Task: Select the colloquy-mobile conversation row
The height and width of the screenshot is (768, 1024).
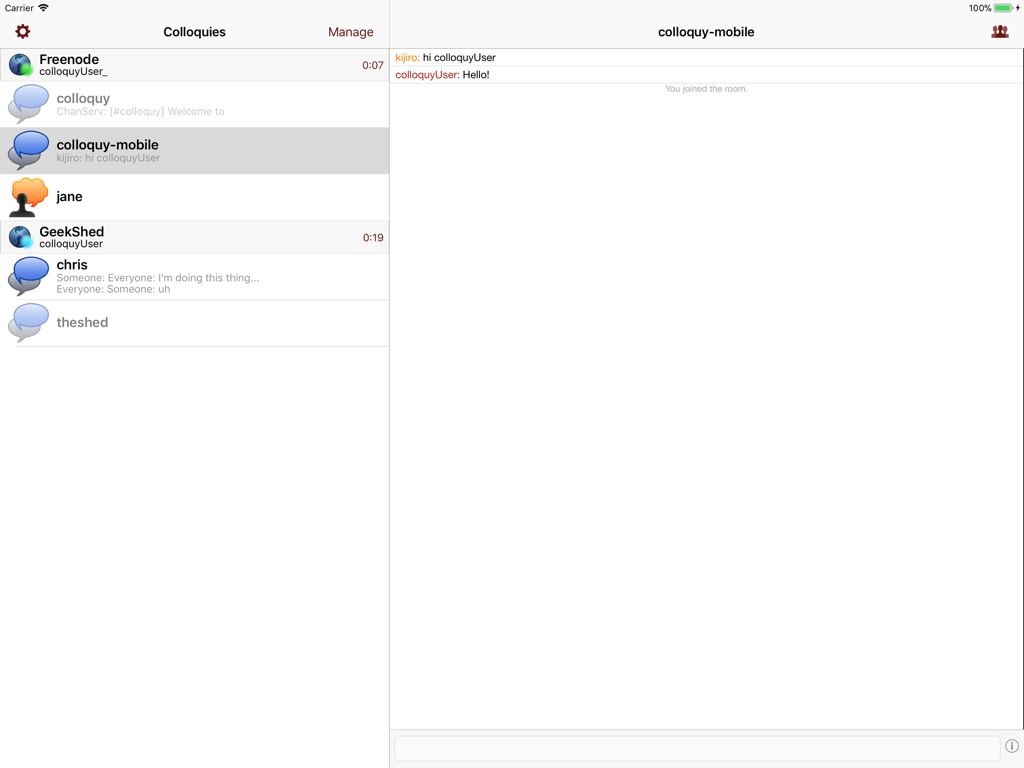Action: point(195,151)
